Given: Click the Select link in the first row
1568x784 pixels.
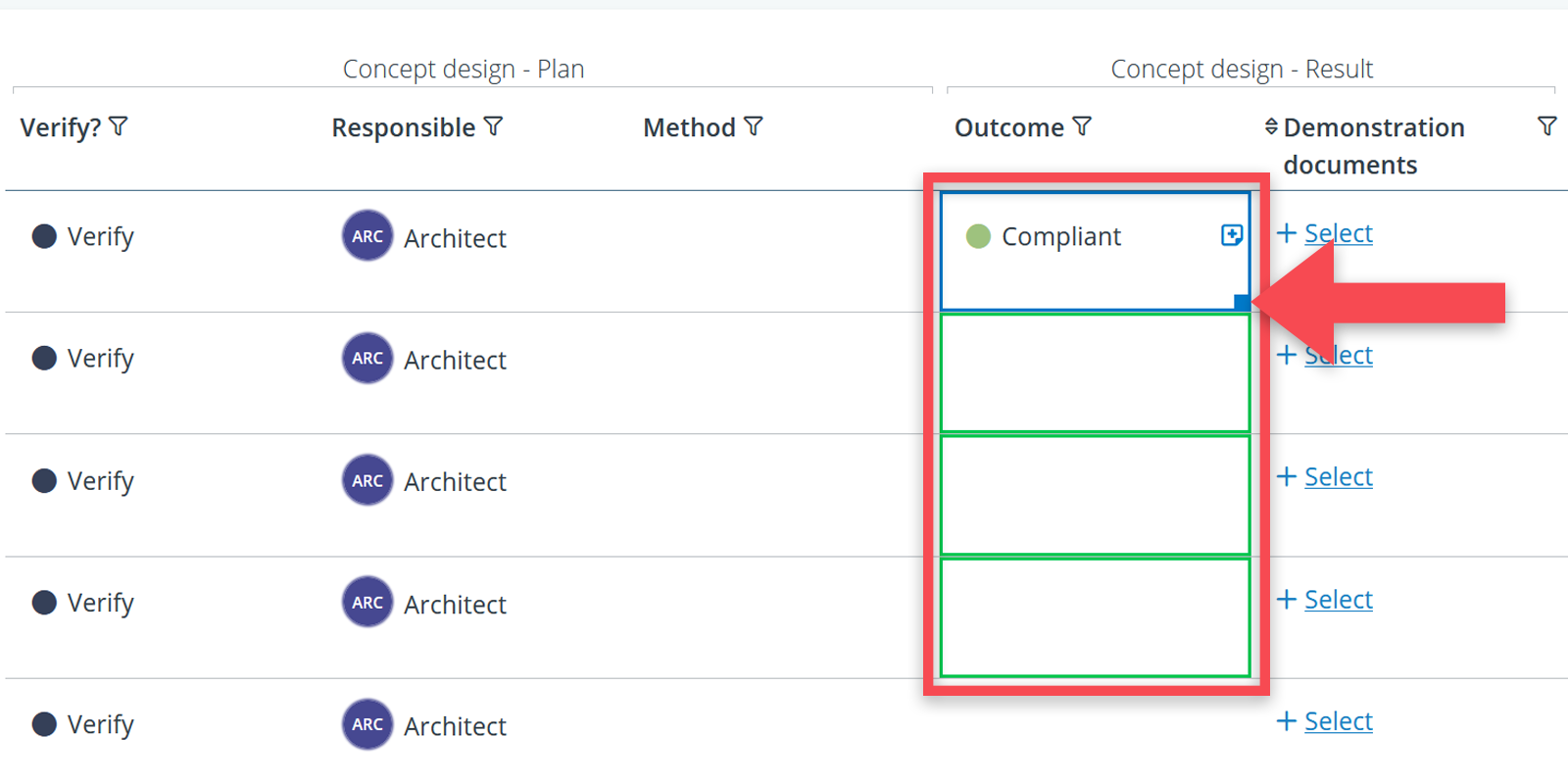Looking at the screenshot, I should tap(1339, 233).
